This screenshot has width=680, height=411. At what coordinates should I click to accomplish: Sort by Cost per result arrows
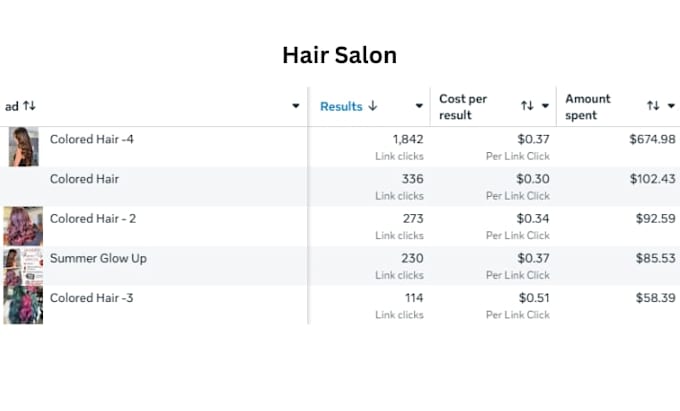point(527,106)
